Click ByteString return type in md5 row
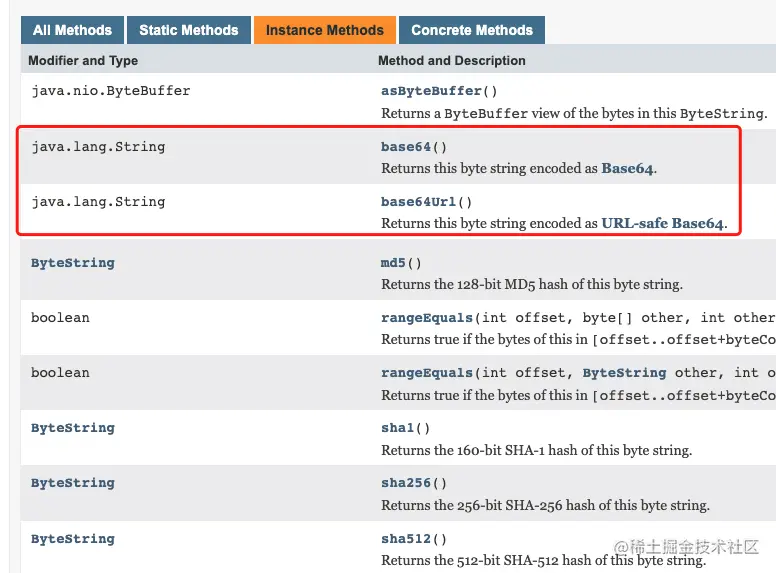Image resolution: width=776 pixels, height=573 pixels. tap(73, 263)
